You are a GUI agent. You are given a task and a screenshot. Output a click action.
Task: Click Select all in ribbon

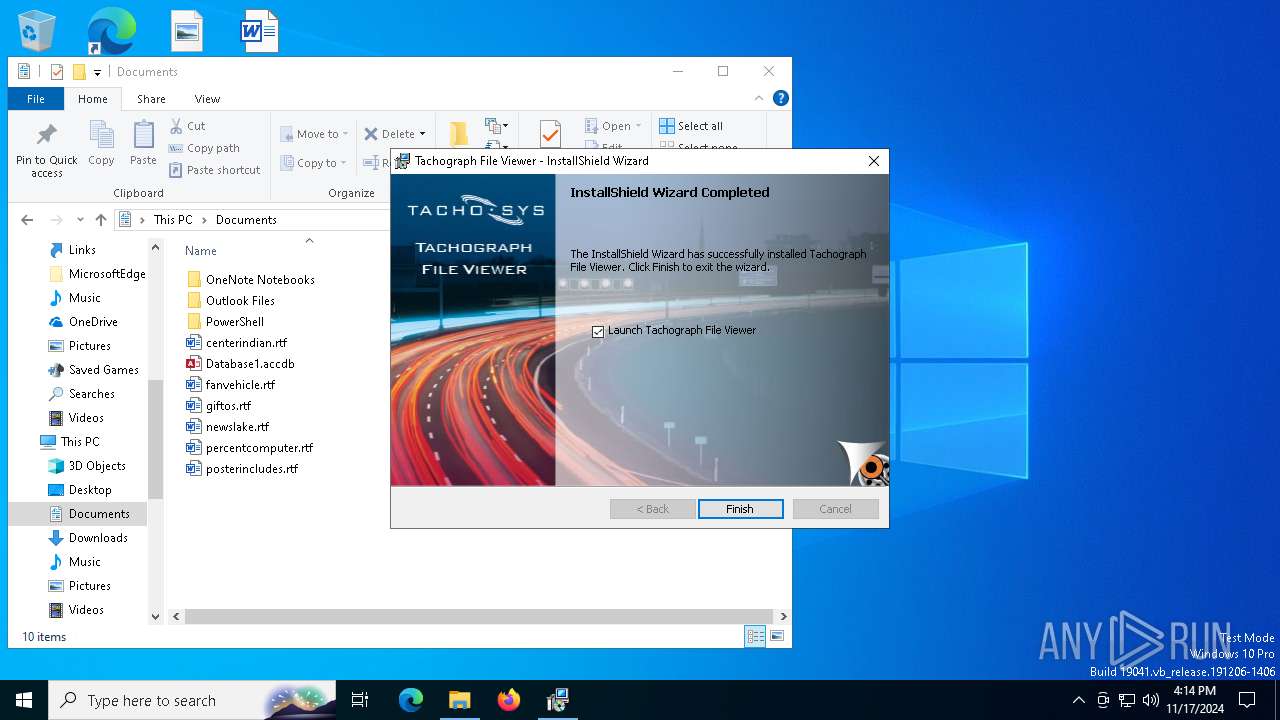tap(691, 126)
